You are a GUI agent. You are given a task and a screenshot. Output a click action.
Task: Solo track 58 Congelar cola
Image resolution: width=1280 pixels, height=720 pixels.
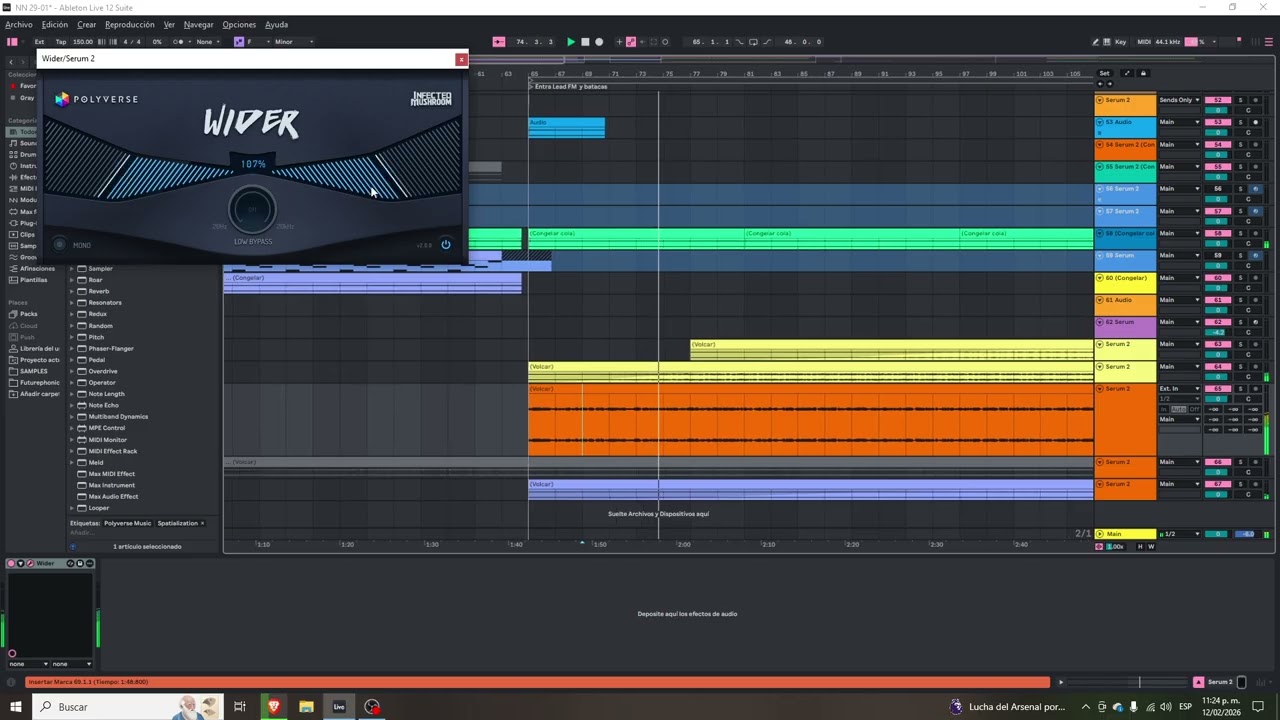click(1241, 233)
